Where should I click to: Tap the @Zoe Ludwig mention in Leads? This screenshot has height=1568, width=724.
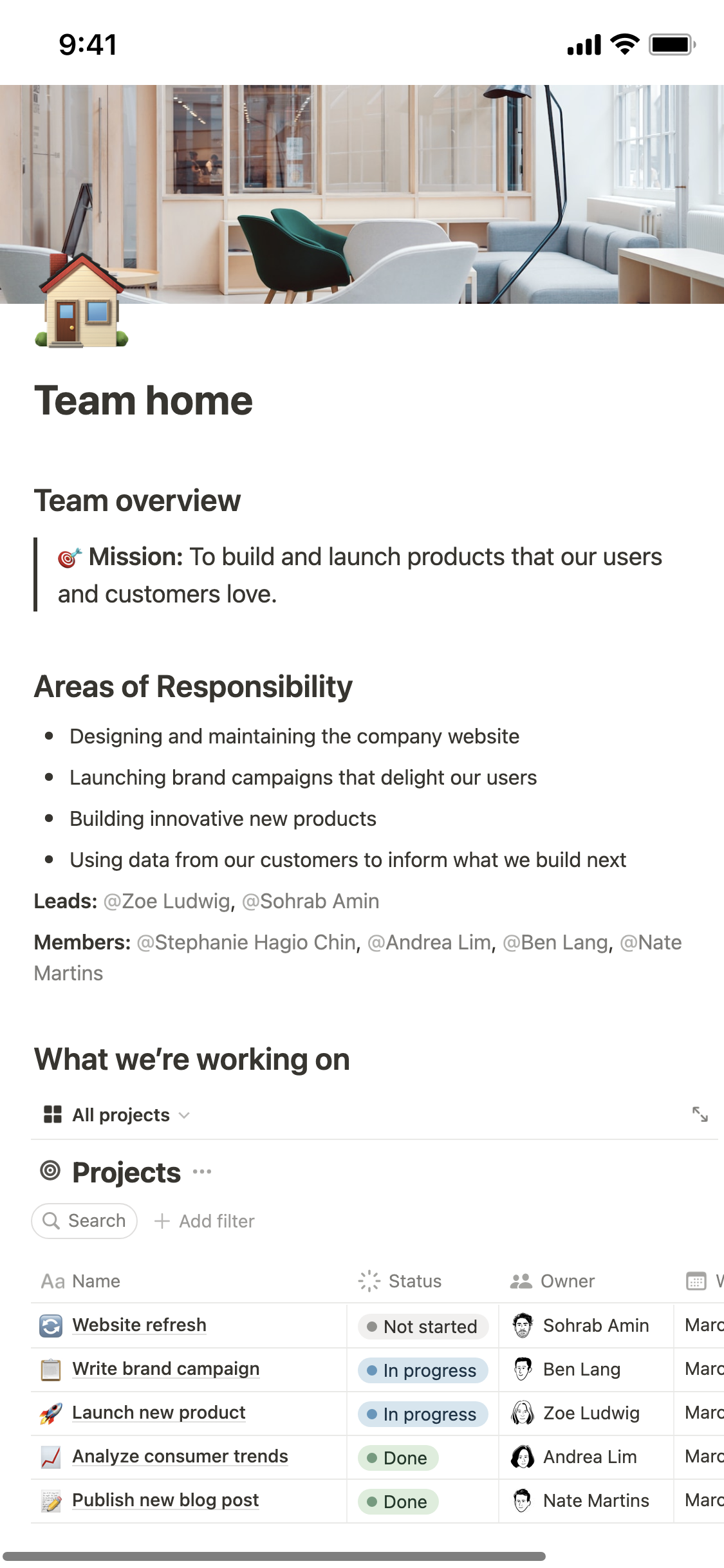(166, 901)
